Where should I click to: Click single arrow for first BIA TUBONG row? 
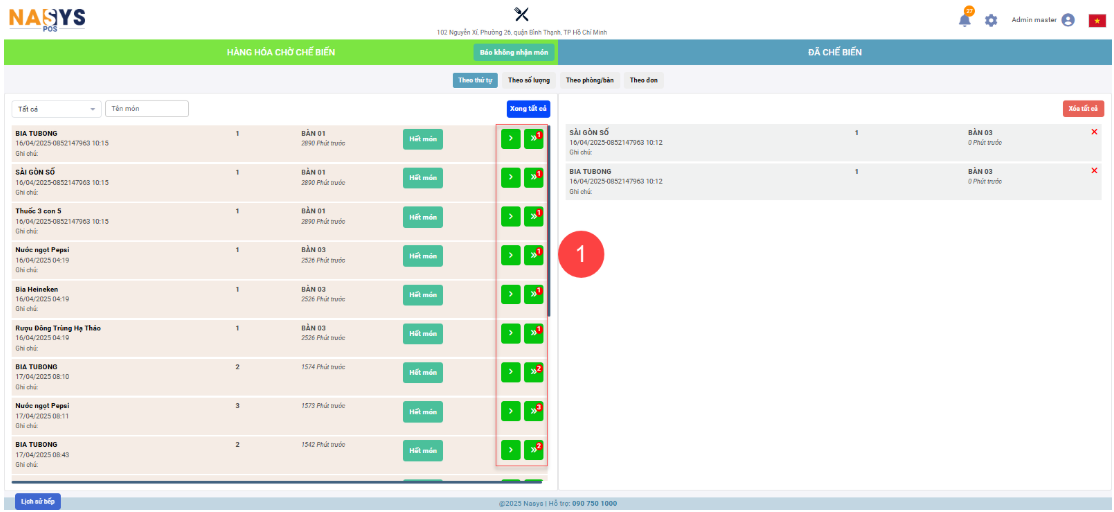click(510, 139)
